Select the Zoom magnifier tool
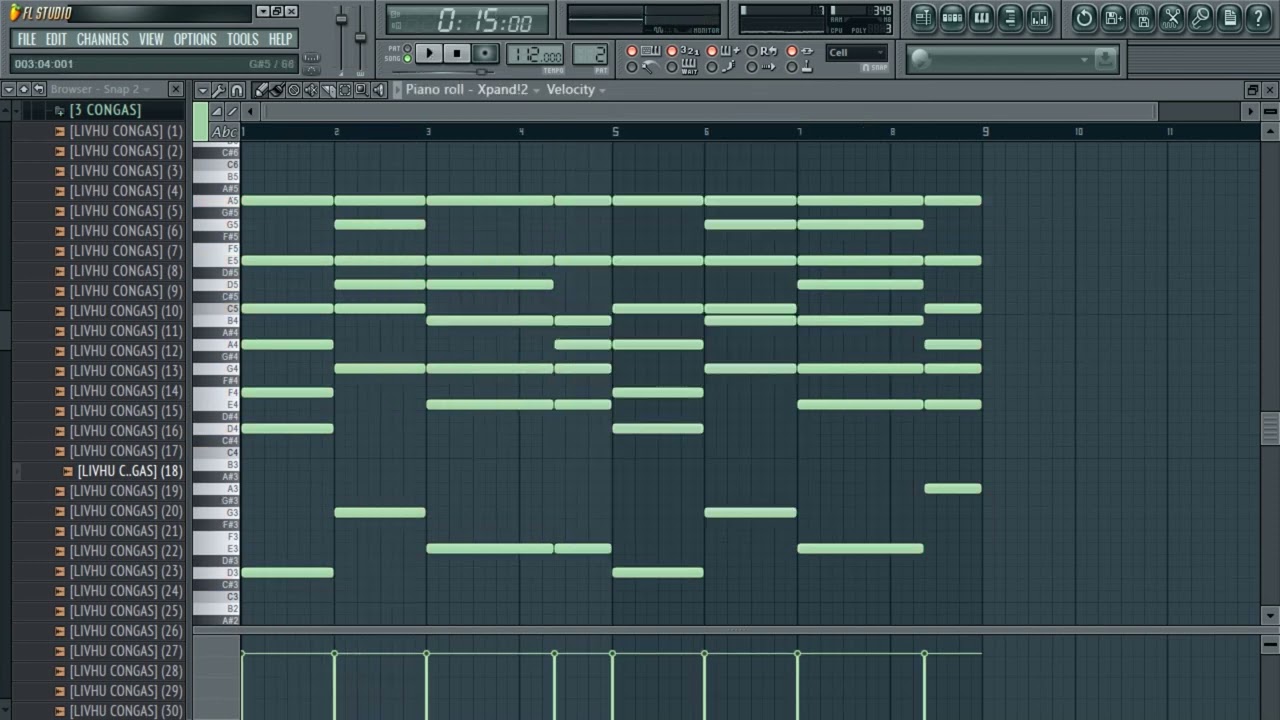 pyautogui.click(x=362, y=90)
